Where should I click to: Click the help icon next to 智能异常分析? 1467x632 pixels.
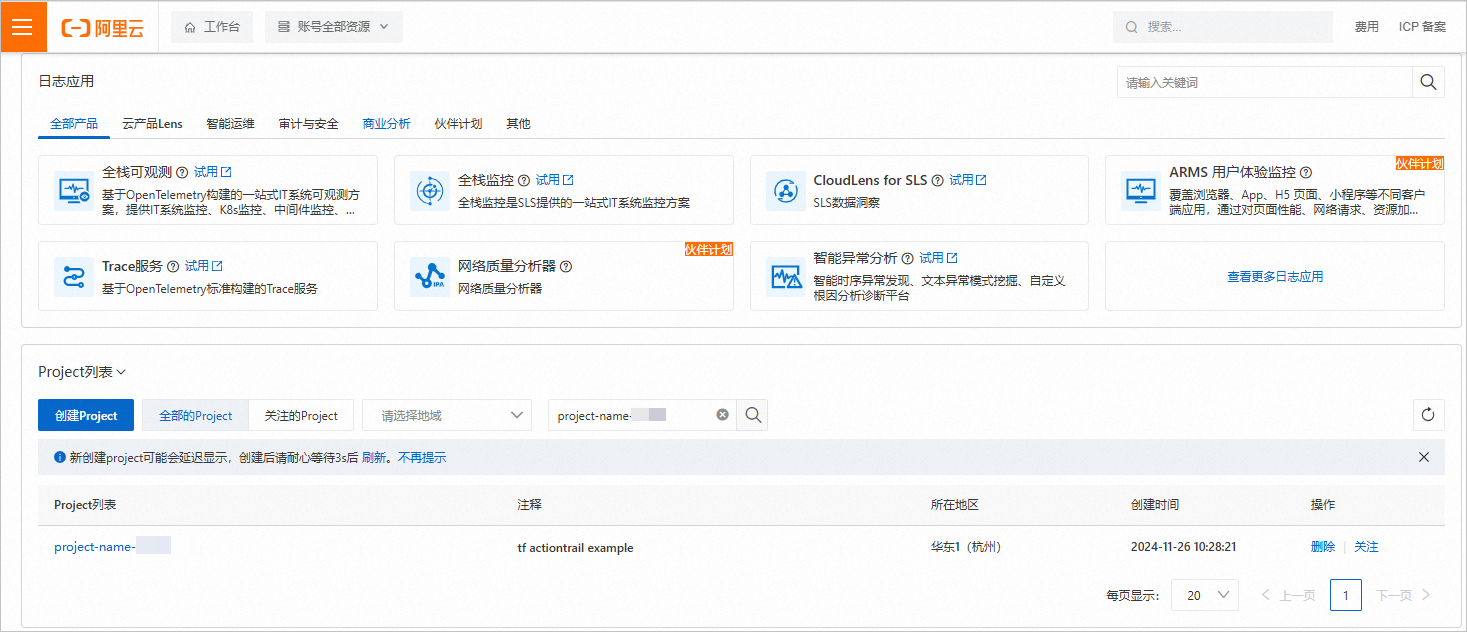coord(908,258)
